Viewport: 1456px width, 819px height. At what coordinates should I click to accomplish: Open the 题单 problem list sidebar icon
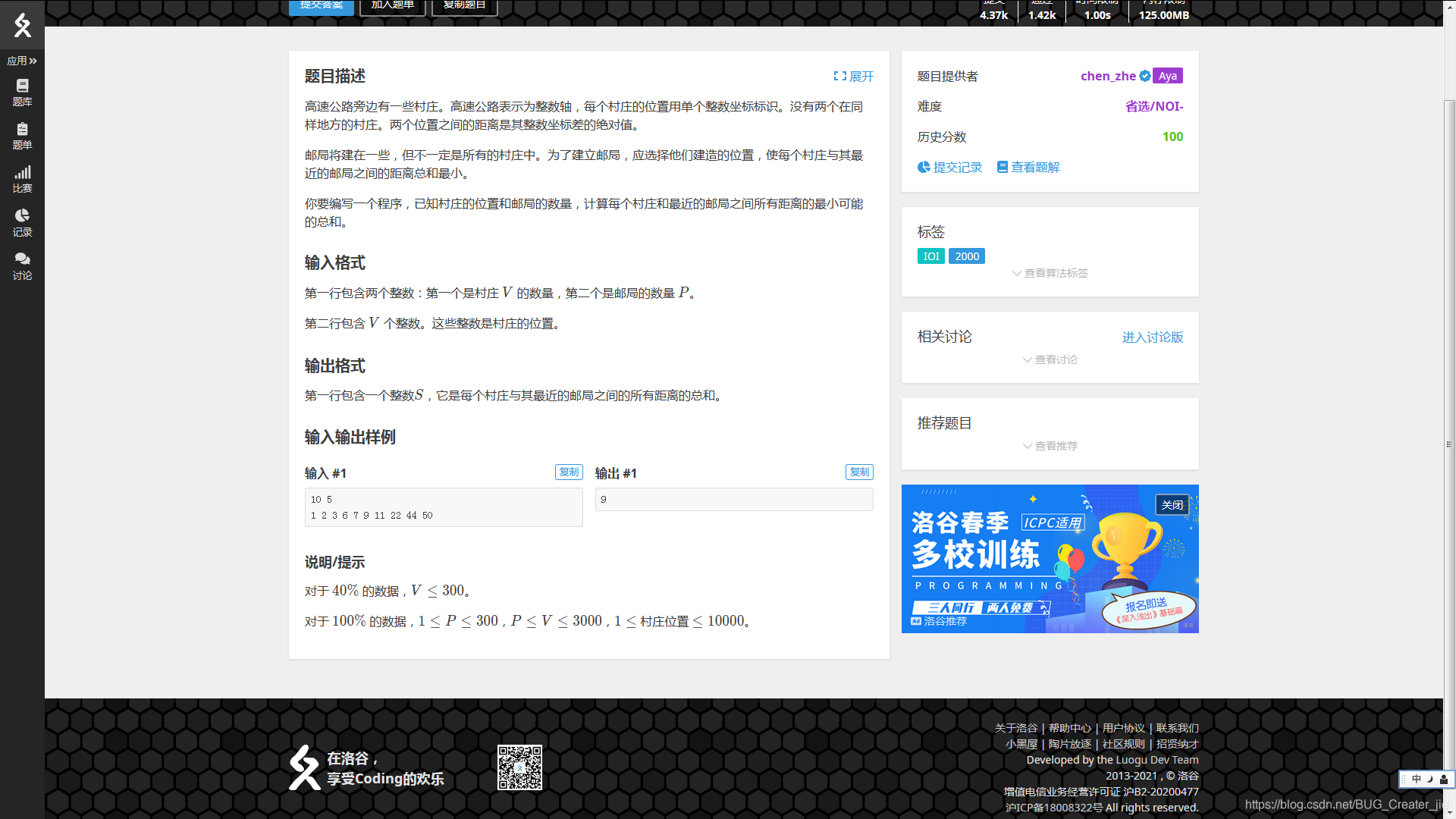(22, 135)
